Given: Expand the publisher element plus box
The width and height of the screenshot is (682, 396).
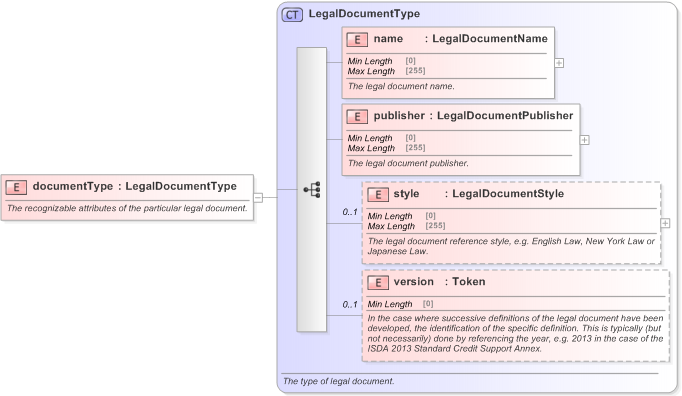Looking at the screenshot, I should (x=585, y=140).
